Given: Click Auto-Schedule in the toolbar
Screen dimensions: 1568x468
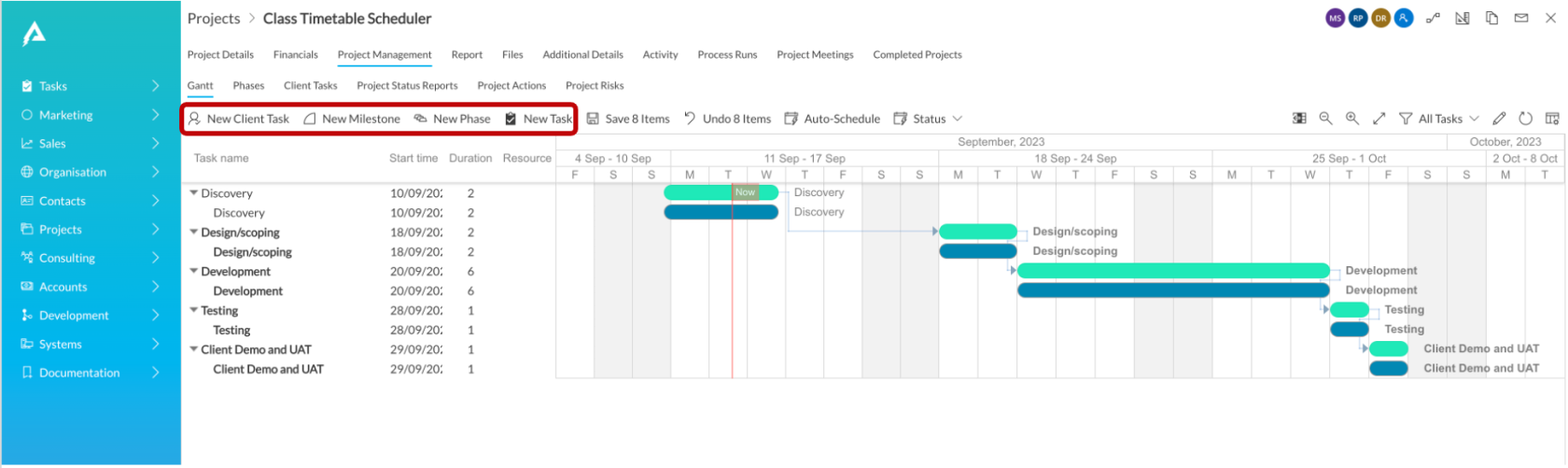Looking at the screenshot, I should pos(832,119).
